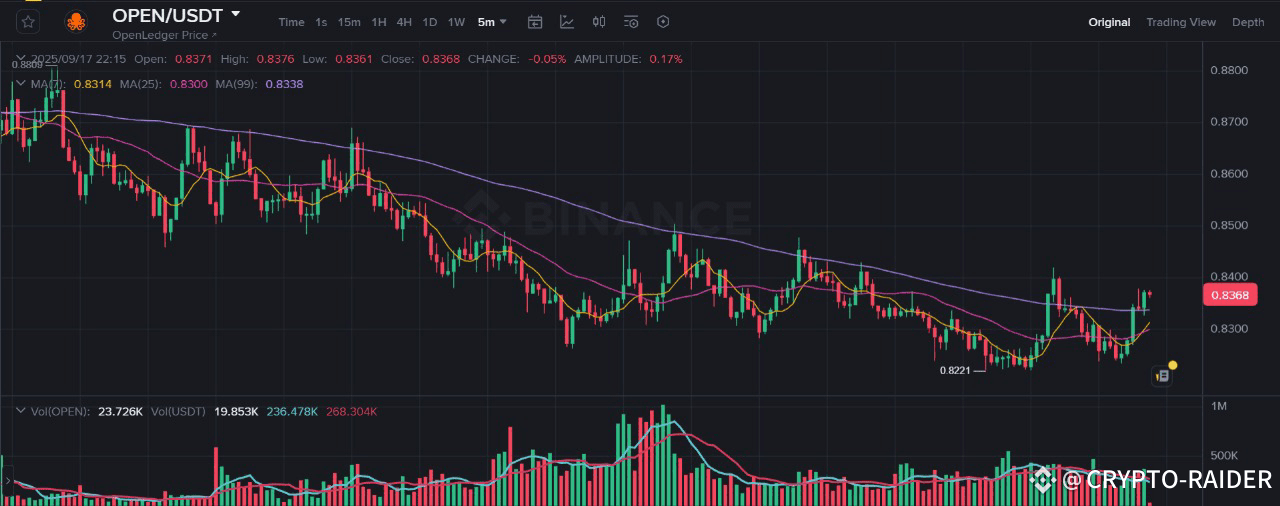Click the 0.8700 price axis label
Image resolution: width=1280 pixels, height=506 pixels.
(x=1229, y=122)
